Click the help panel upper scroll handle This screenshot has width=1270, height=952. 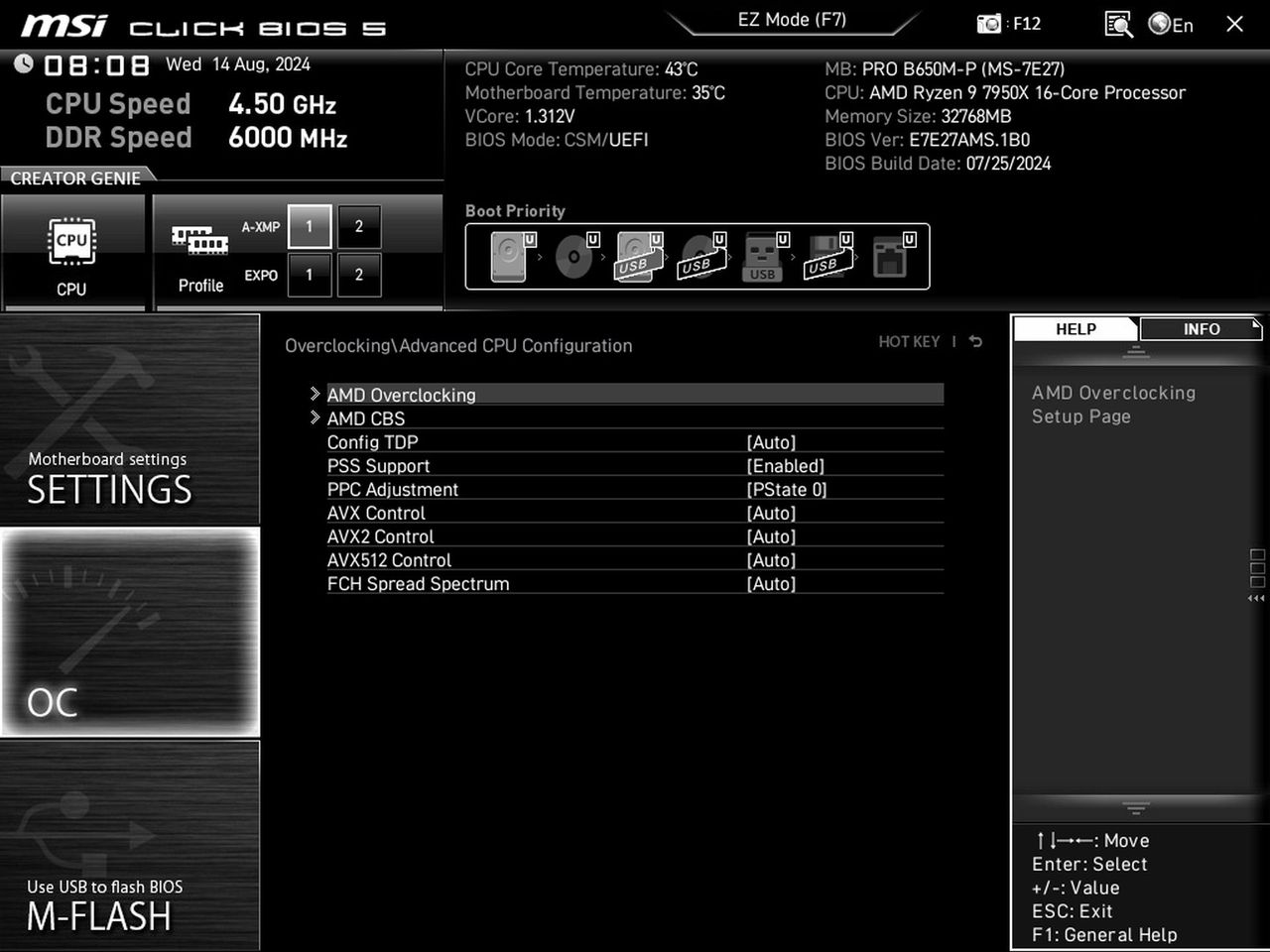pyautogui.click(x=1136, y=353)
